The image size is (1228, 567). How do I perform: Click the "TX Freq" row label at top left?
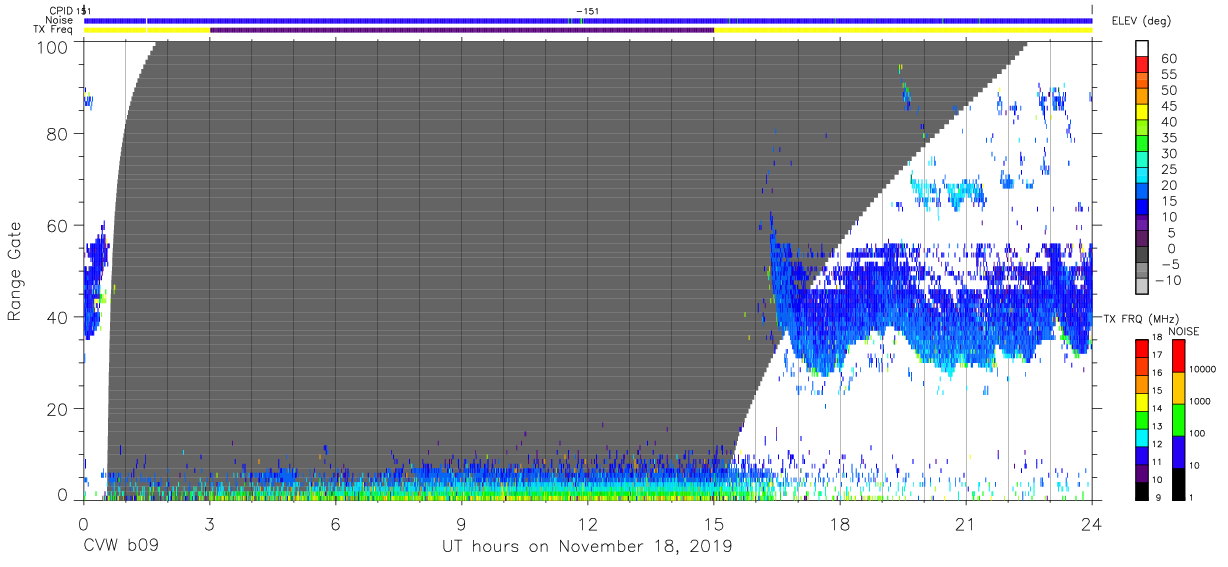(52, 30)
